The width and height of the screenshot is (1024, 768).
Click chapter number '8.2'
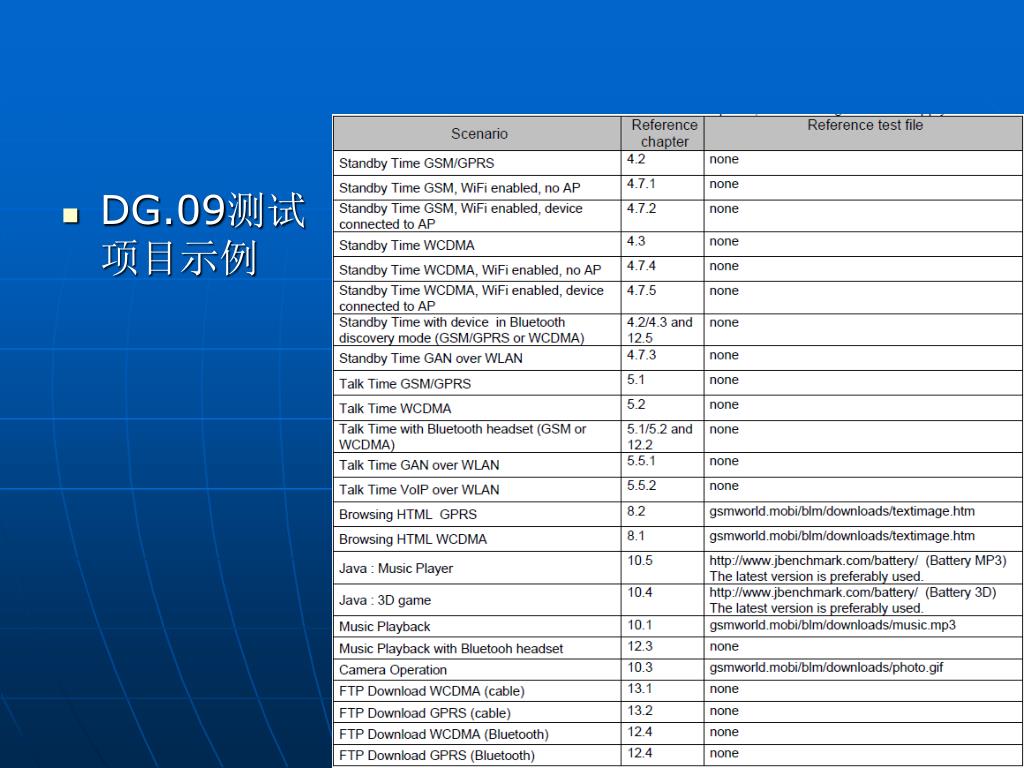tap(636, 511)
